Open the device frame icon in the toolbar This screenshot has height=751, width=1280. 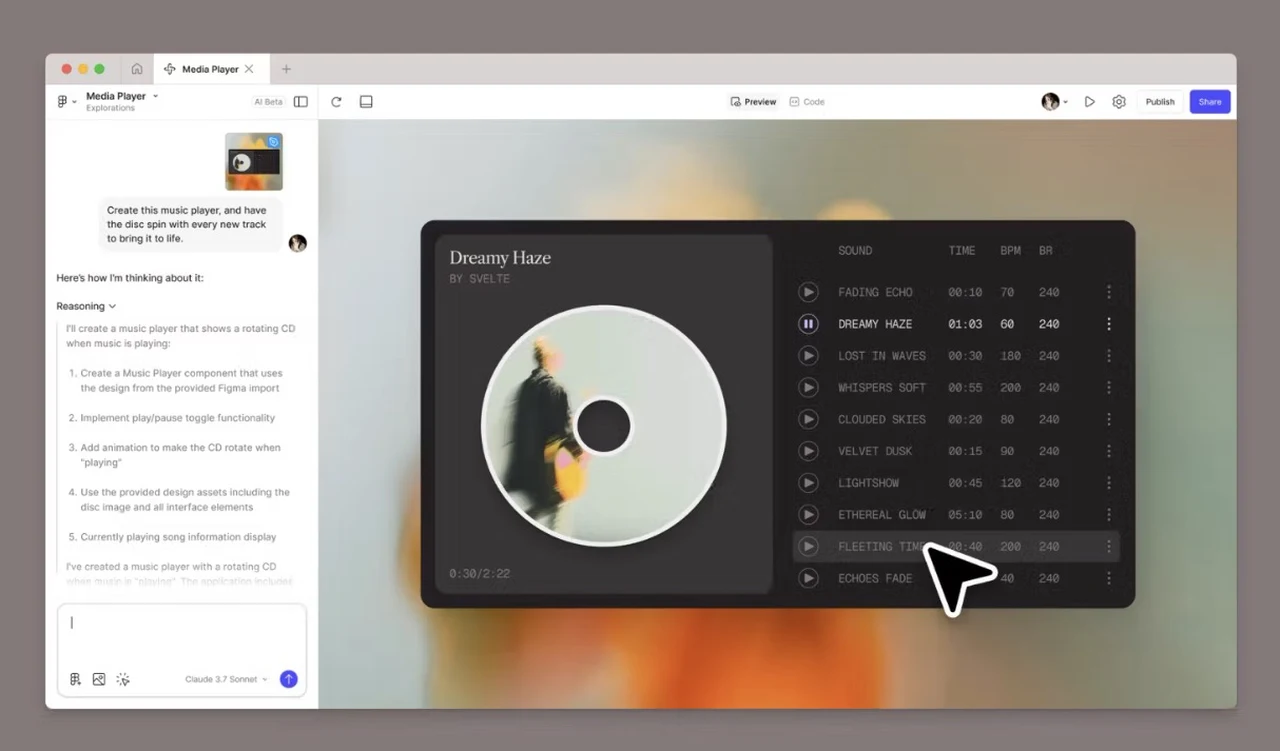coord(366,101)
